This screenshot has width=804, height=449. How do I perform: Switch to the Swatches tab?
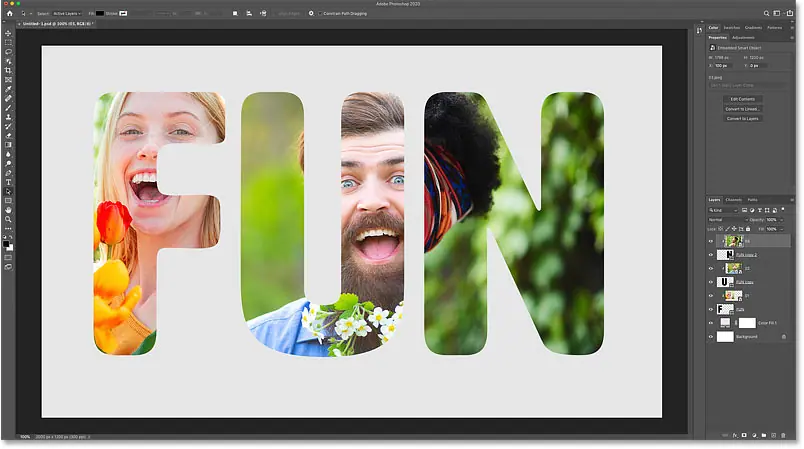pyautogui.click(x=733, y=27)
